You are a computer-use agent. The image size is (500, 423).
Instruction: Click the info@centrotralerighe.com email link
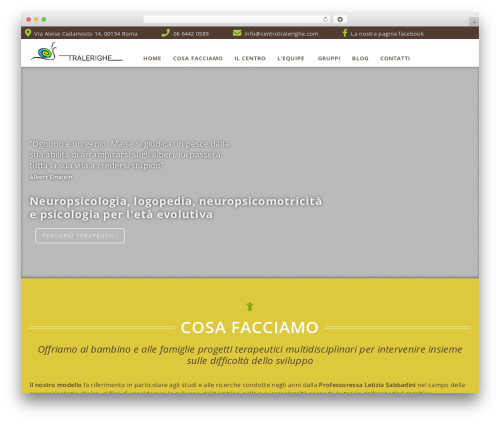281,34
